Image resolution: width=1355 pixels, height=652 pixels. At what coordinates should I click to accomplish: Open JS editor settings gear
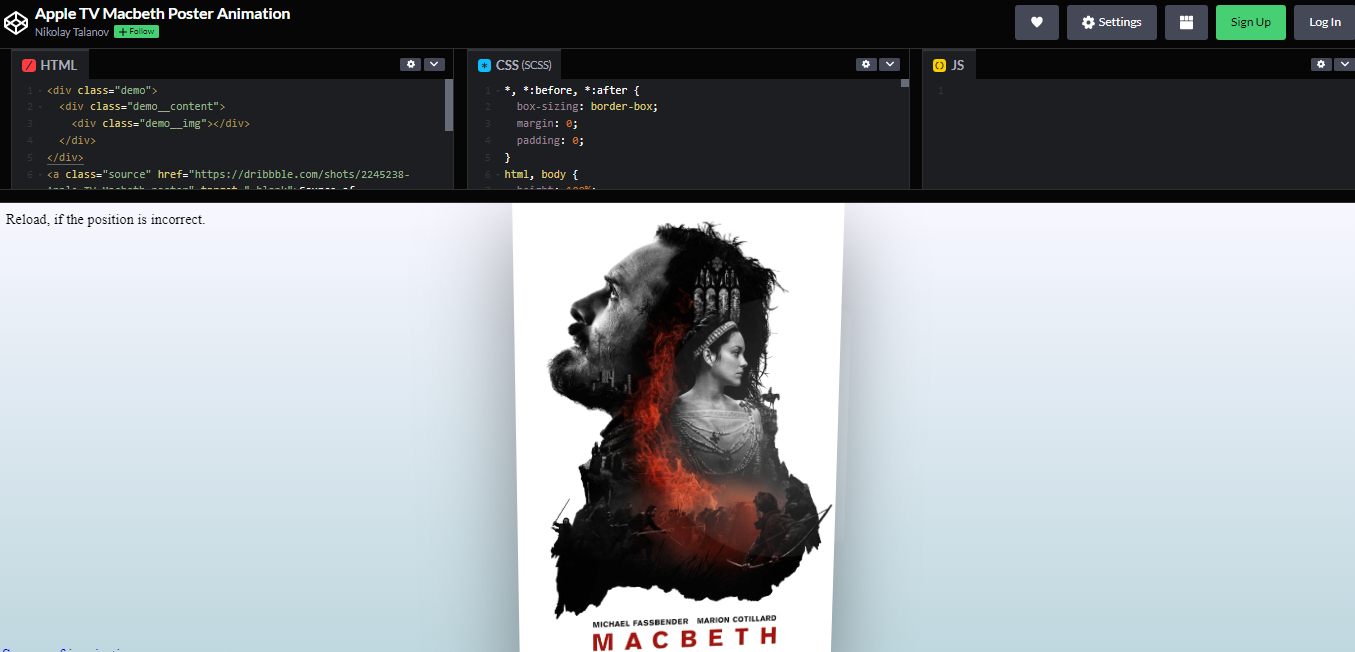[1321, 64]
